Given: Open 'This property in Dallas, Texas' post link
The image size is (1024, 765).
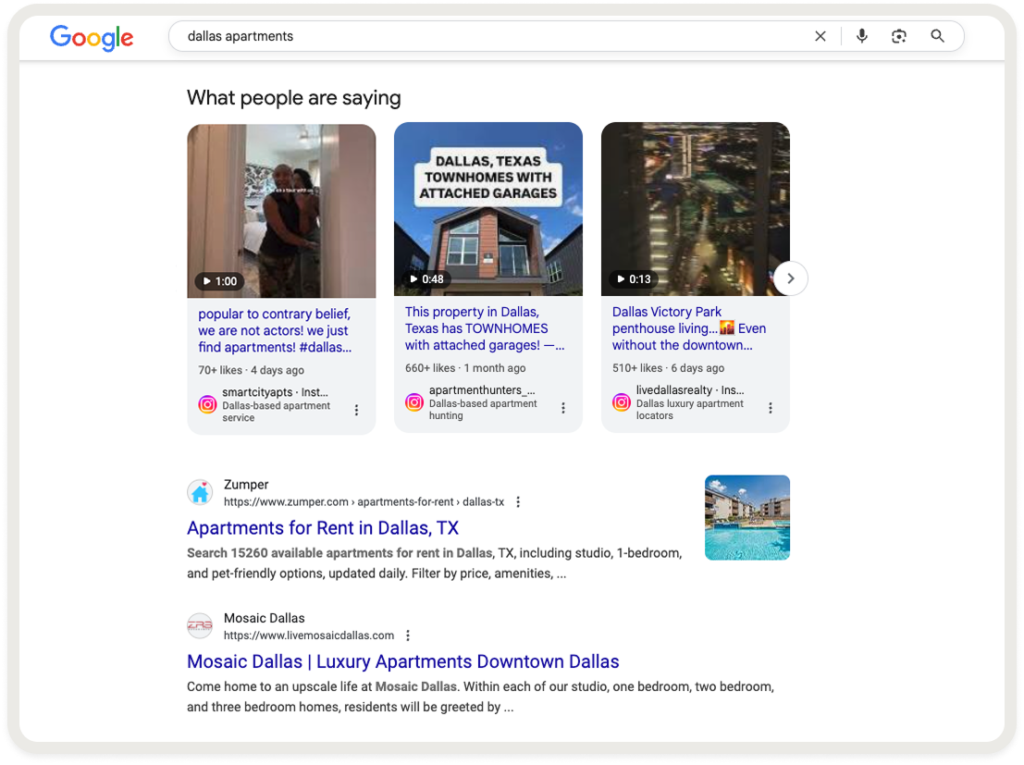Looking at the screenshot, I should 485,329.
